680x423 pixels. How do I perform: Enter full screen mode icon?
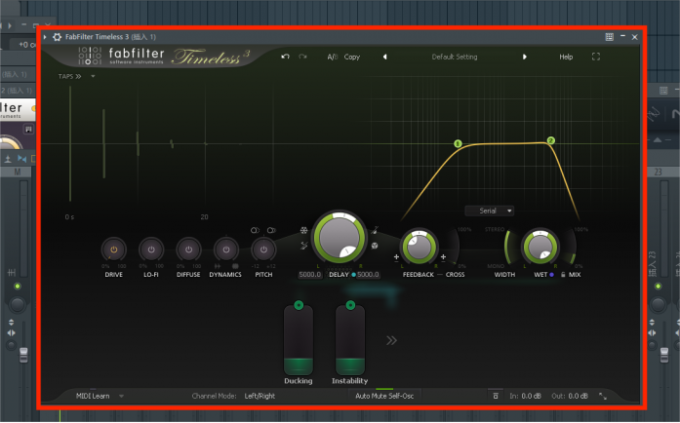pos(596,56)
